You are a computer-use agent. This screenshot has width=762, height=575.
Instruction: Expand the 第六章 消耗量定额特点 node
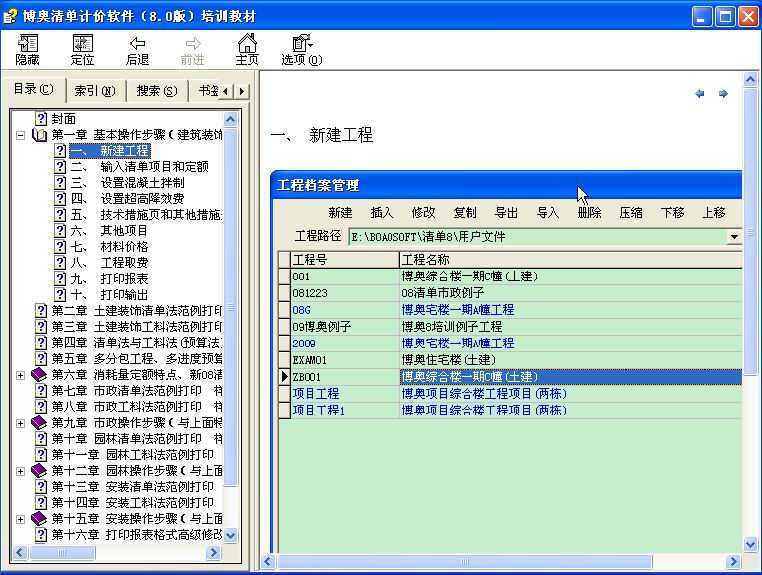[20, 375]
